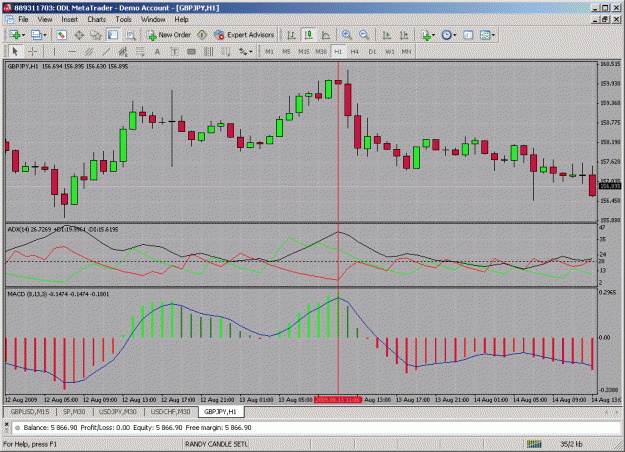Open the Tools menu
The width and height of the screenshot is (625, 452).
pos(124,19)
